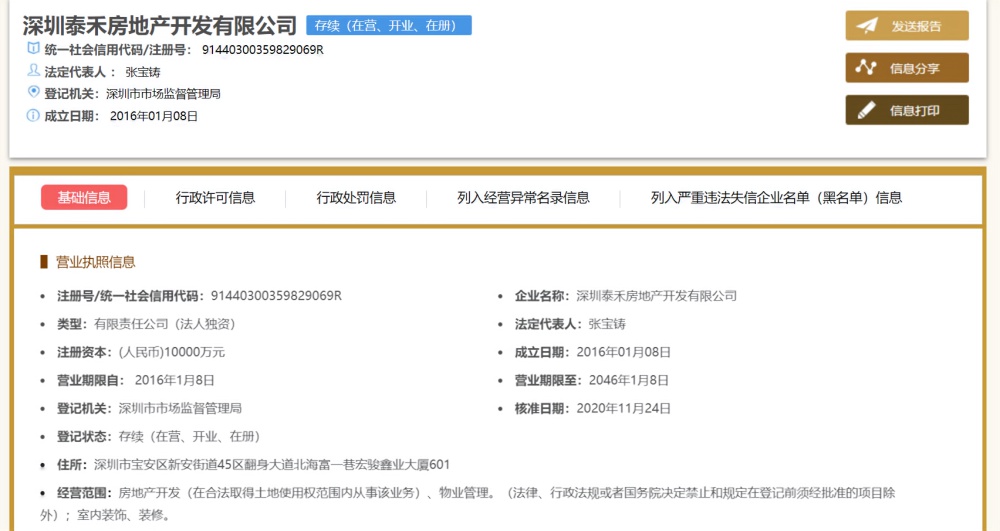Click the 企业名称 value in license info

[x=656, y=296]
